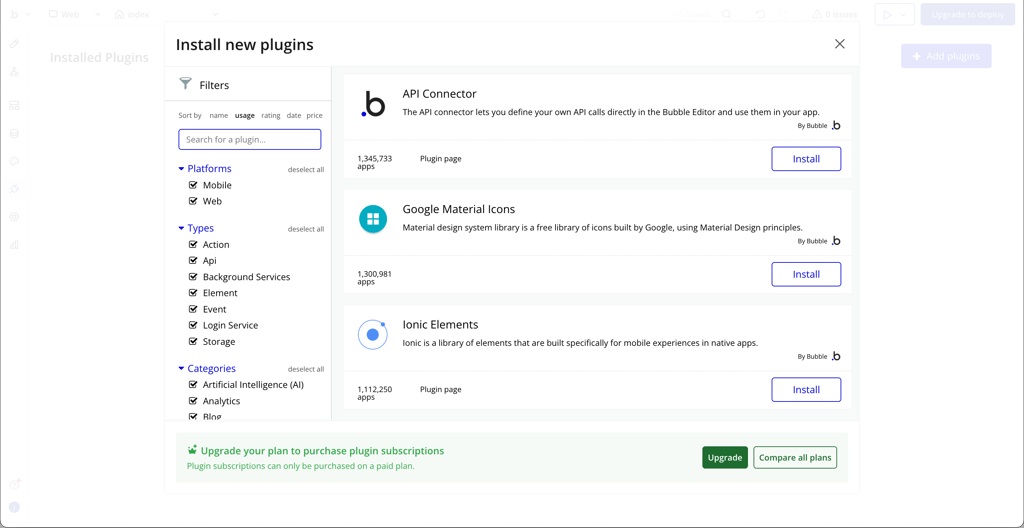Click the notification icon above the info circle
Image resolution: width=1024 pixels, height=528 pixels.
(15, 484)
